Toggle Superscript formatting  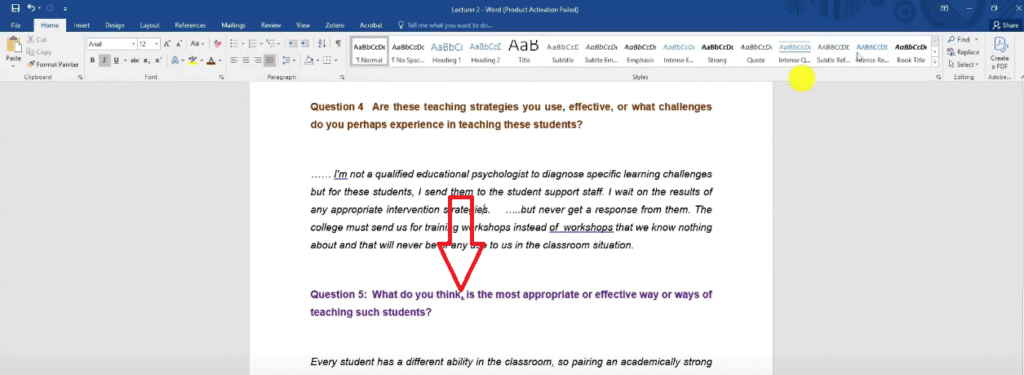[159, 60]
